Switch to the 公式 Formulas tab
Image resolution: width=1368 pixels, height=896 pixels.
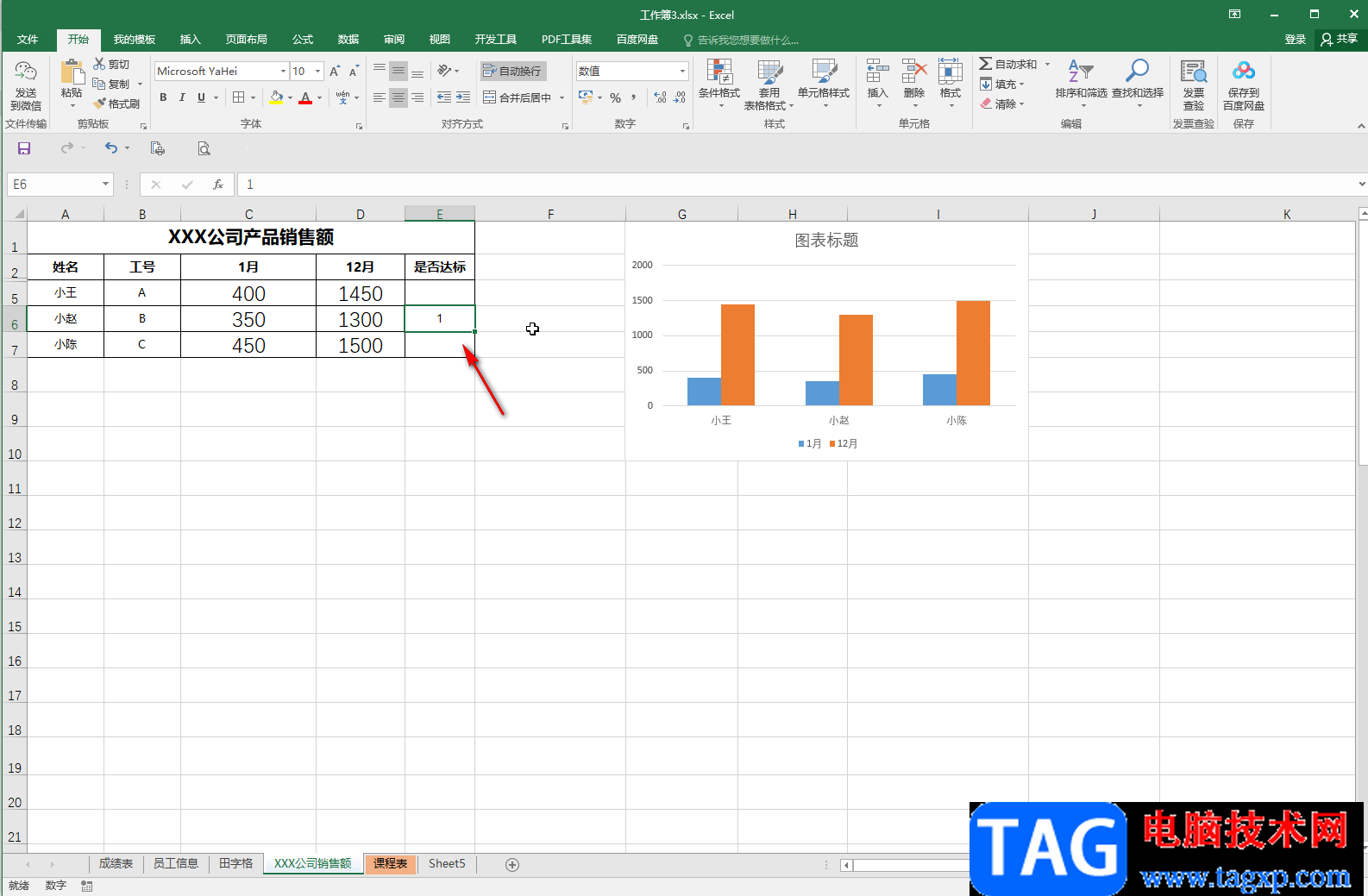[x=303, y=39]
